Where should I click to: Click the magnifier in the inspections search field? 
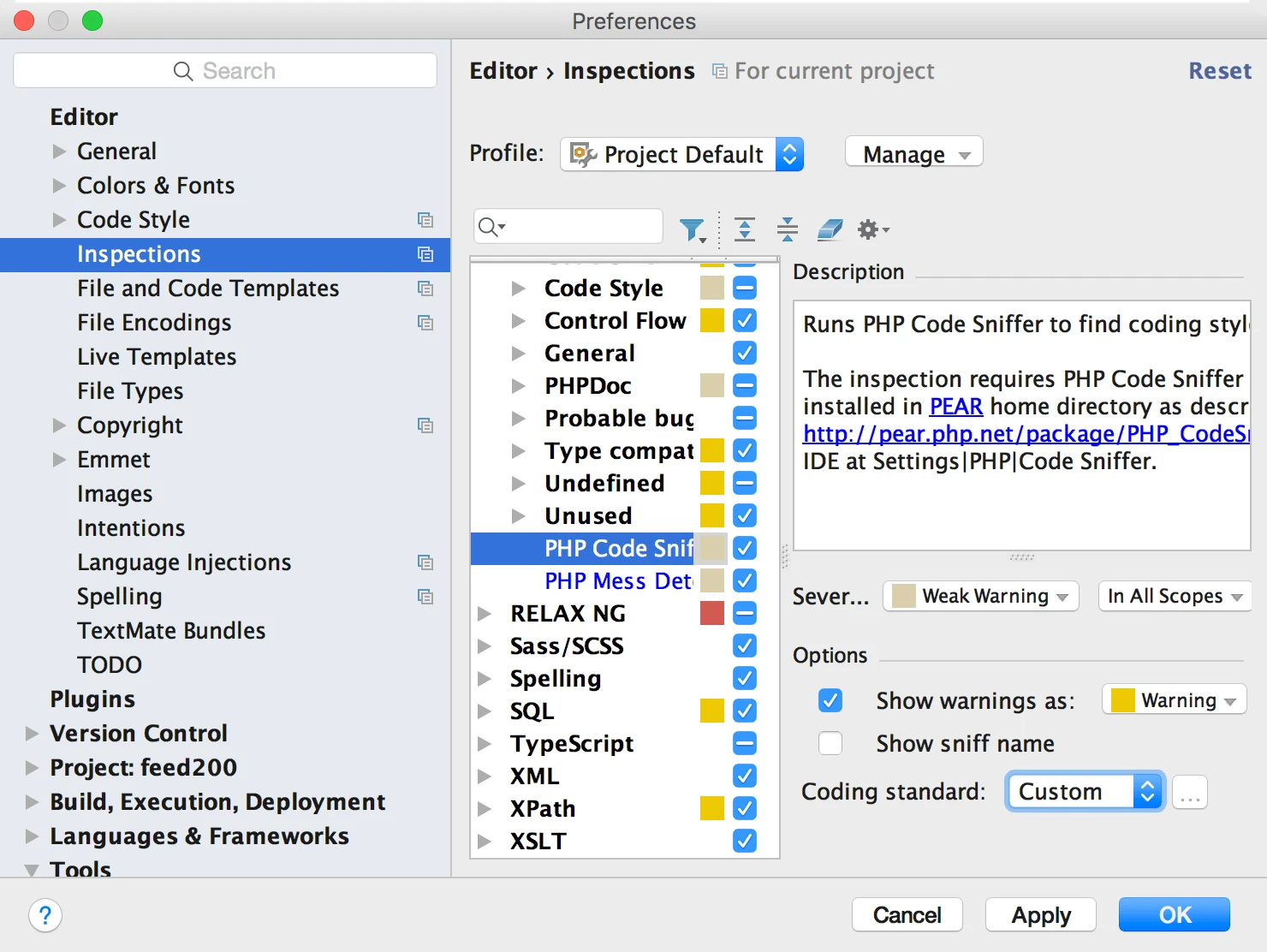(488, 226)
